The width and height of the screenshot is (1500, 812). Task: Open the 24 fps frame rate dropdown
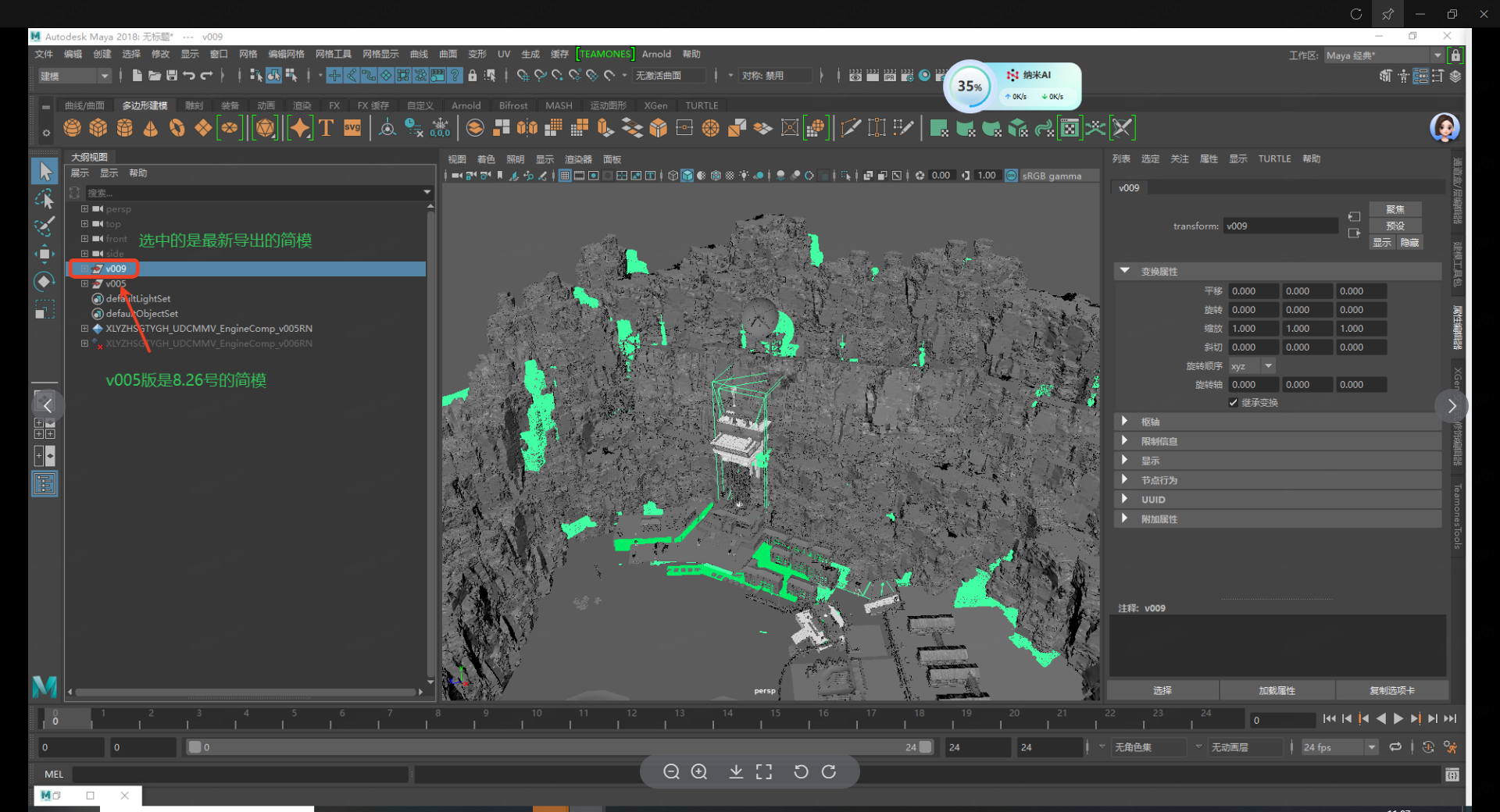point(1371,747)
